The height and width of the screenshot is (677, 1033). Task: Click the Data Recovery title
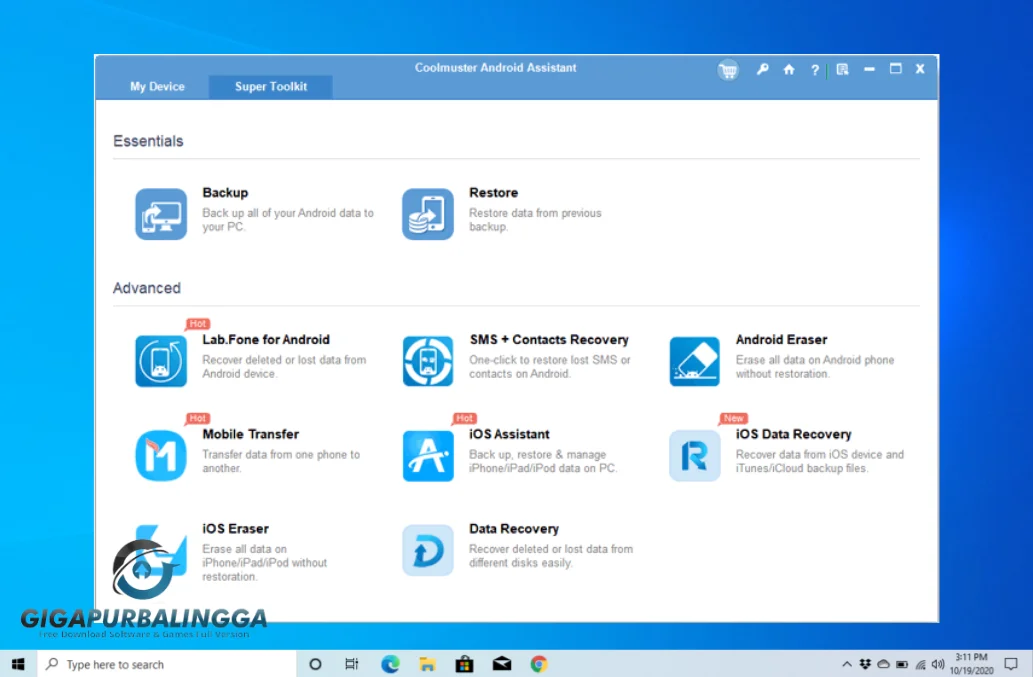pyautogui.click(x=514, y=529)
